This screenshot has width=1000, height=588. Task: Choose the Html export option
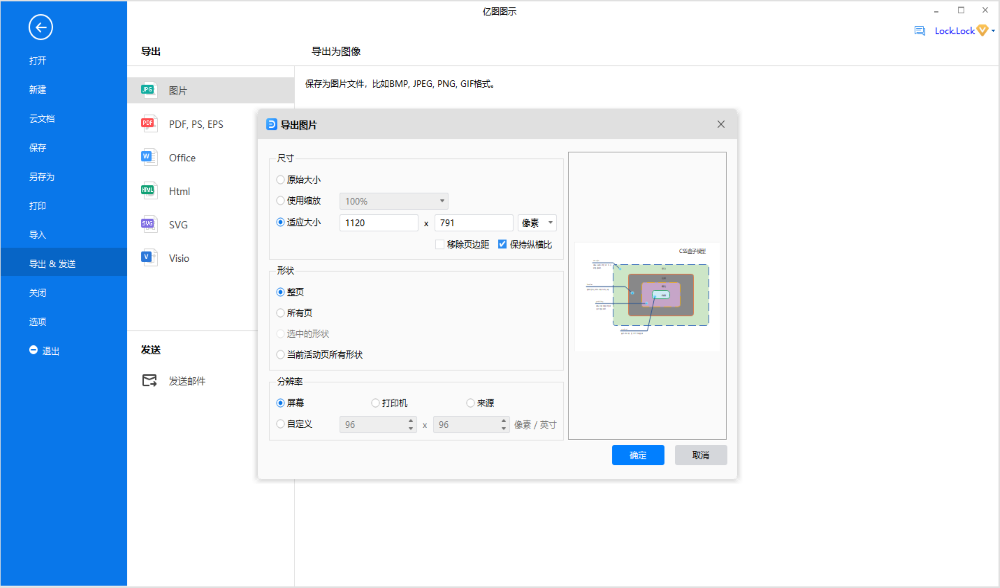(179, 191)
